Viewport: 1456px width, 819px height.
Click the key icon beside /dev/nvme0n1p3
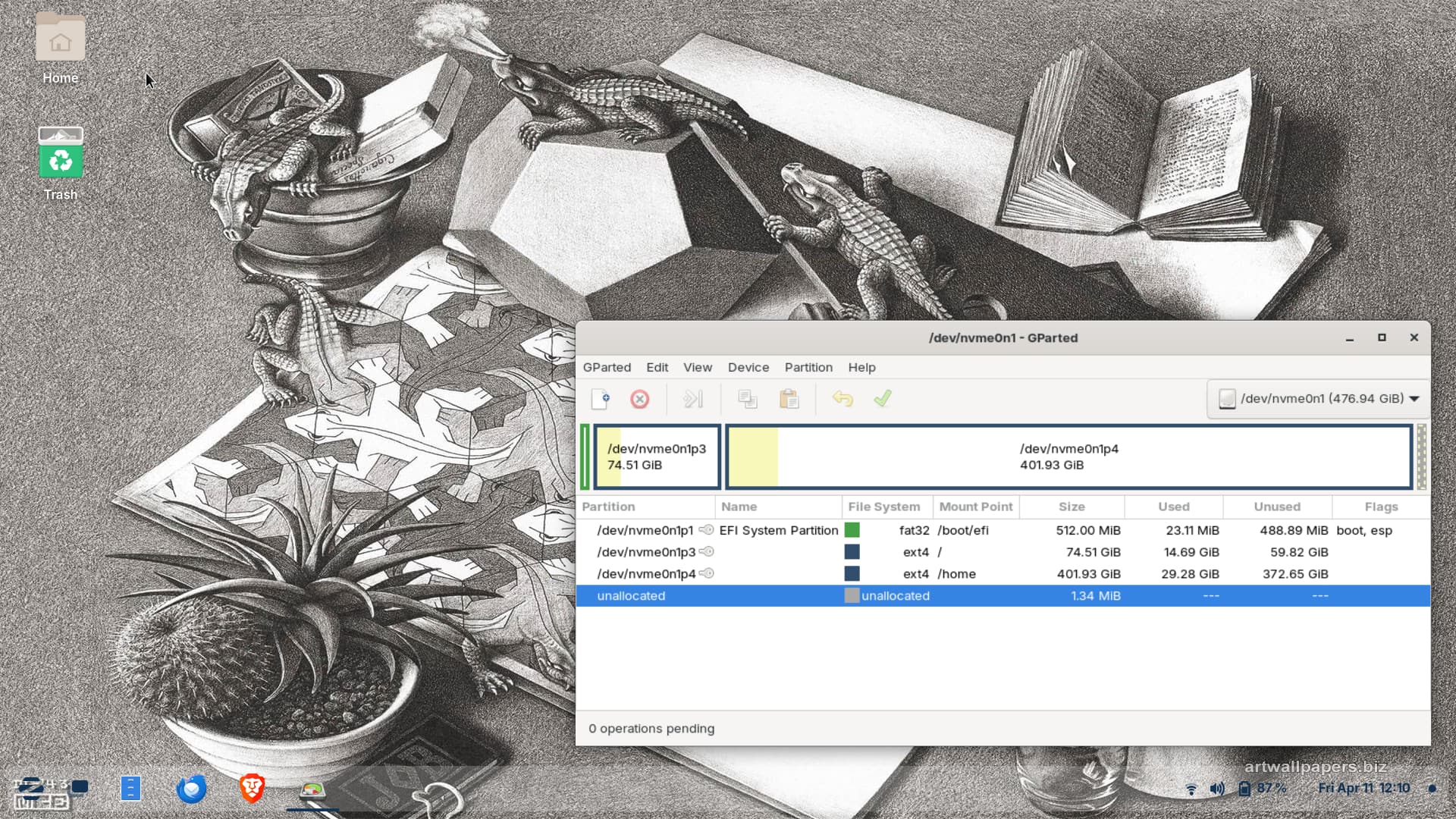(706, 551)
